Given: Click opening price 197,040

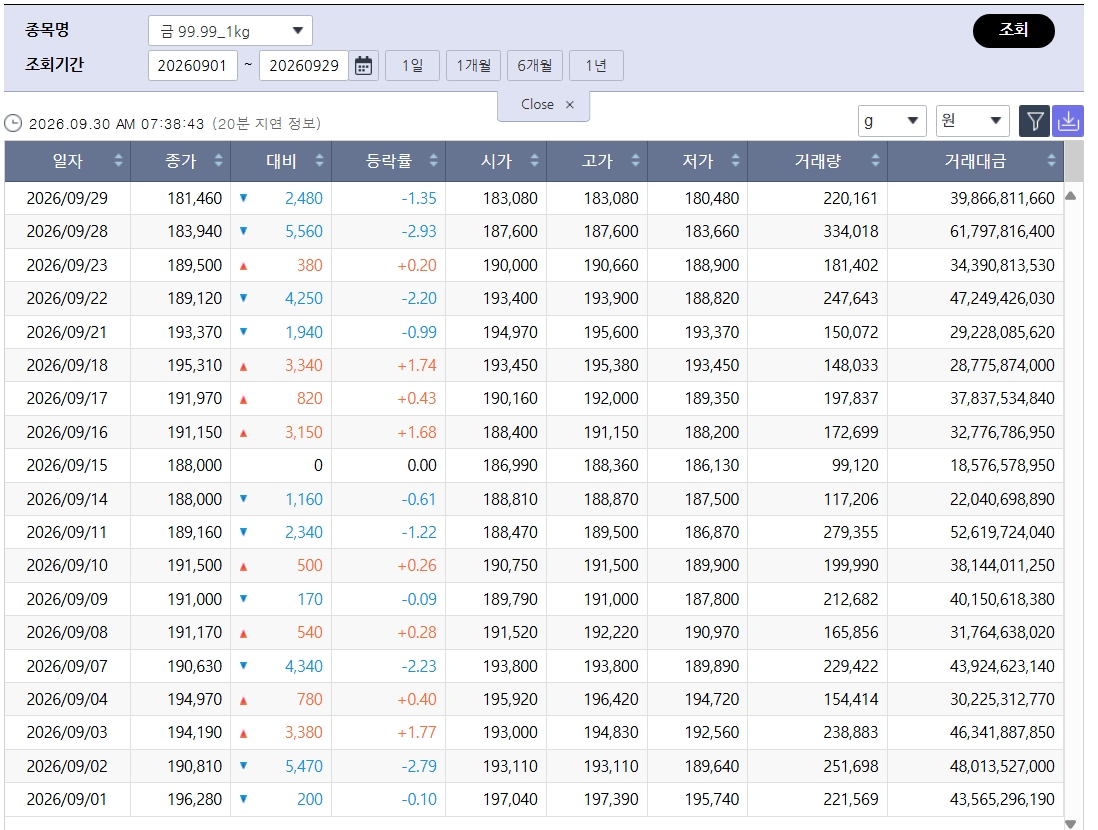Looking at the screenshot, I should click(x=510, y=799).
